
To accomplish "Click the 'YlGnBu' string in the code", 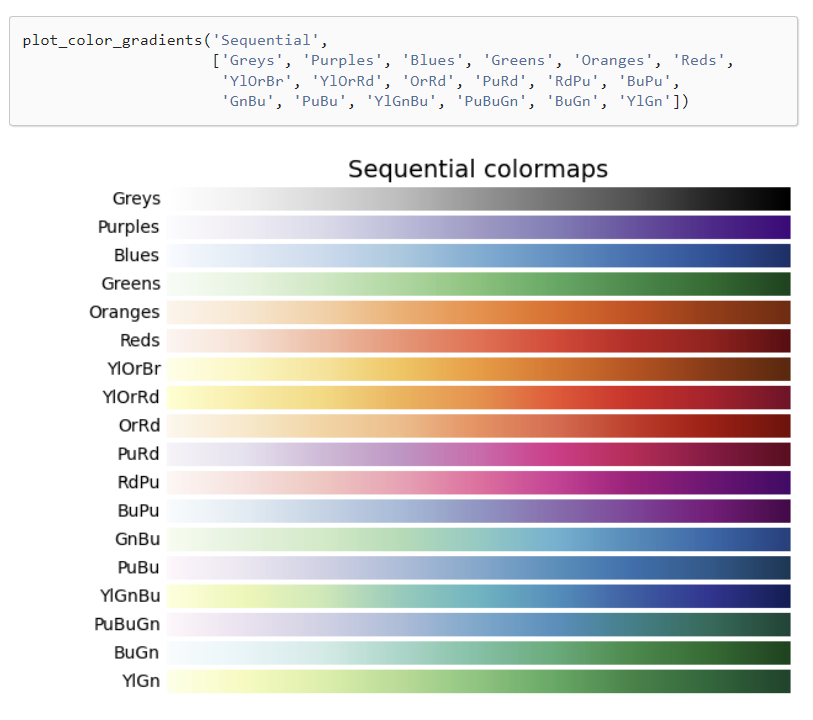I will click(401, 102).
